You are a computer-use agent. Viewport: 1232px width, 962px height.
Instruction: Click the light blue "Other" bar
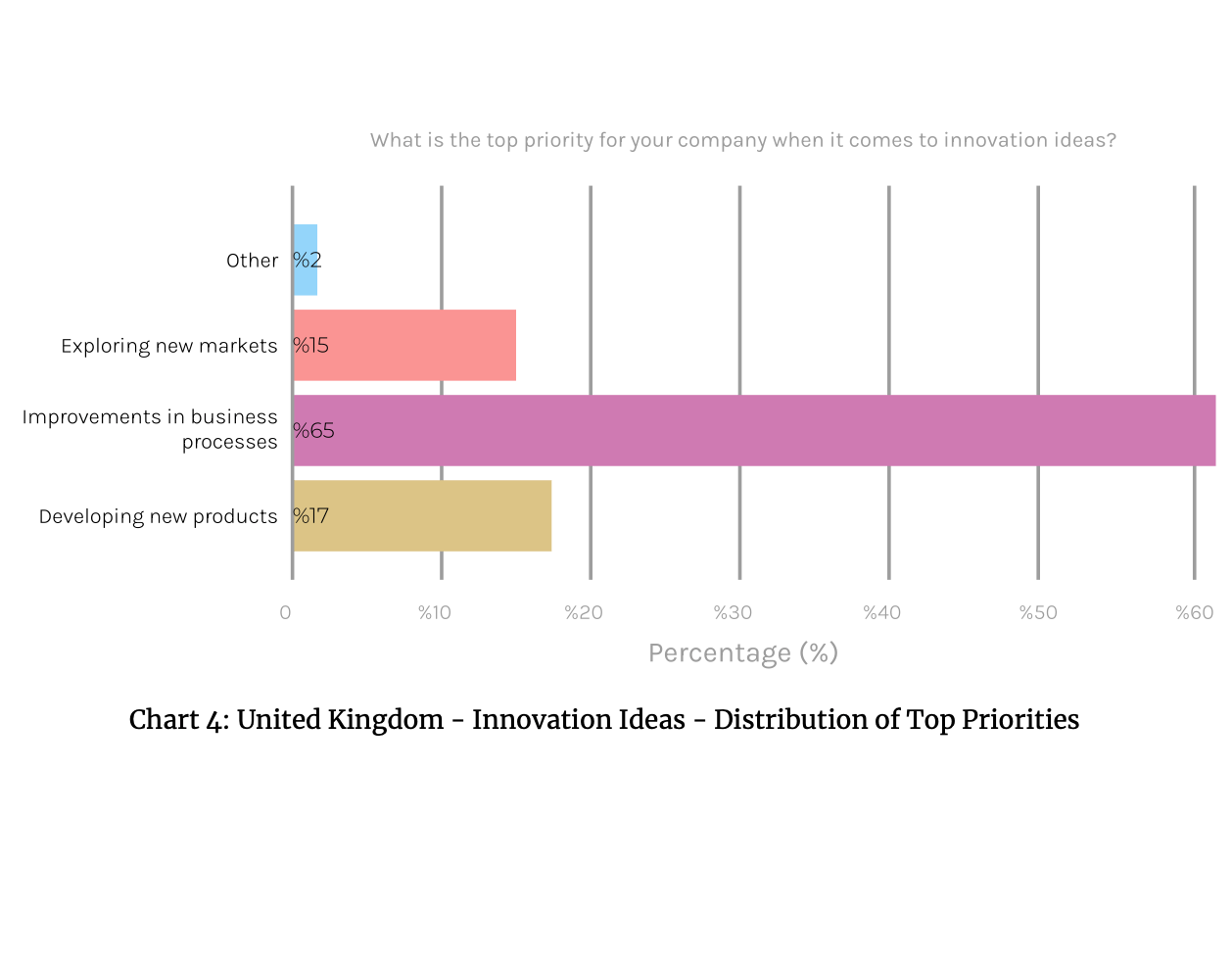306,260
